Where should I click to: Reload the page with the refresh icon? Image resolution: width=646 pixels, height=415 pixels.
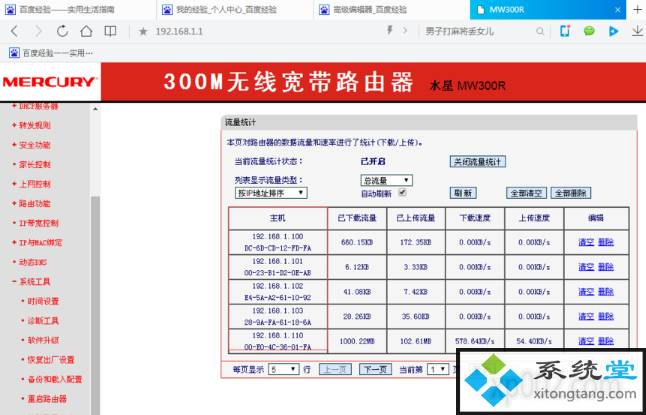click(x=62, y=31)
